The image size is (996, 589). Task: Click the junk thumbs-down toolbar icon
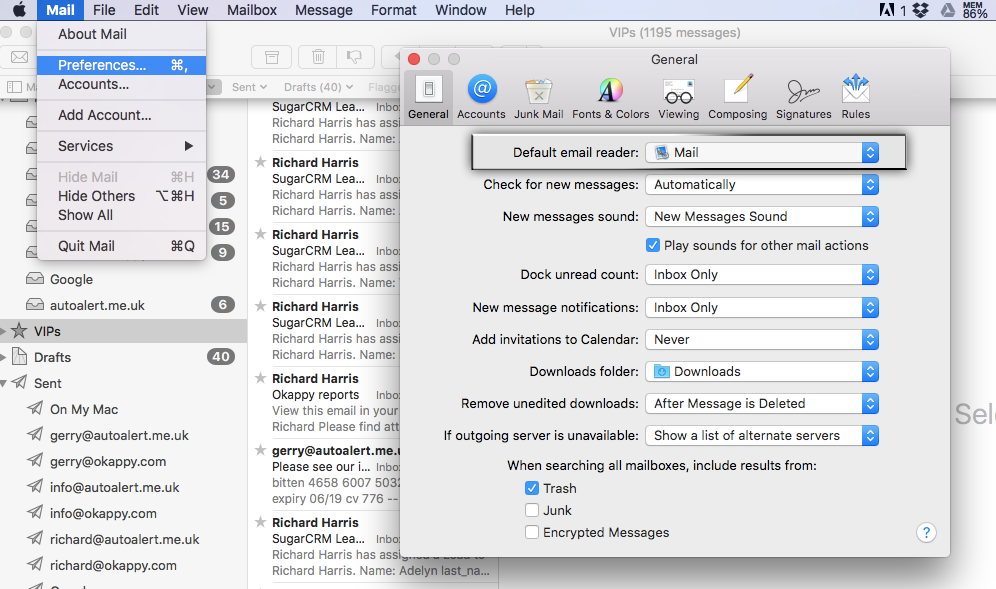pos(354,58)
